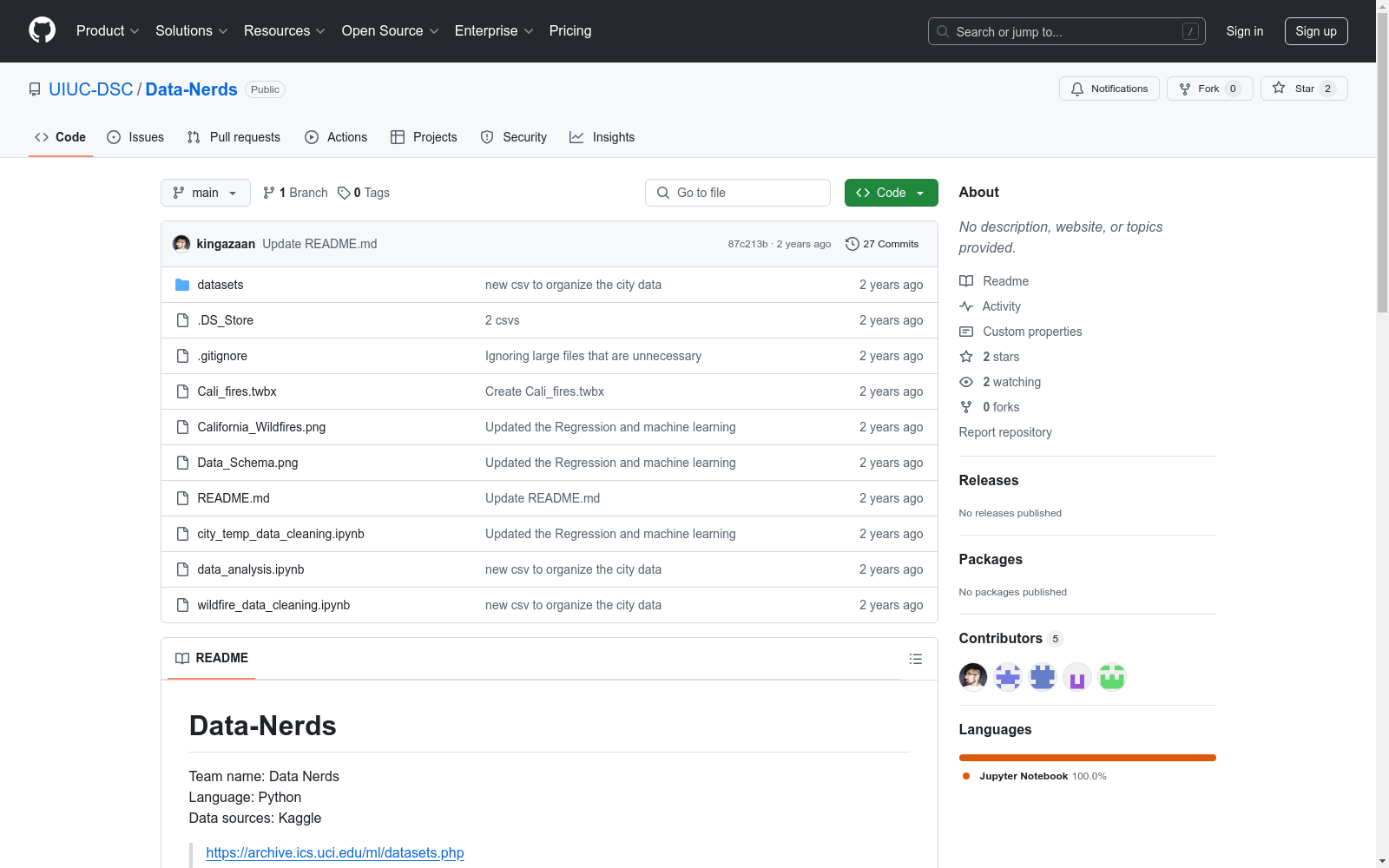The width and height of the screenshot is (1389, 868).
Task: Click the file icon beside Data_Schema.png
Action: click(182, 463)
